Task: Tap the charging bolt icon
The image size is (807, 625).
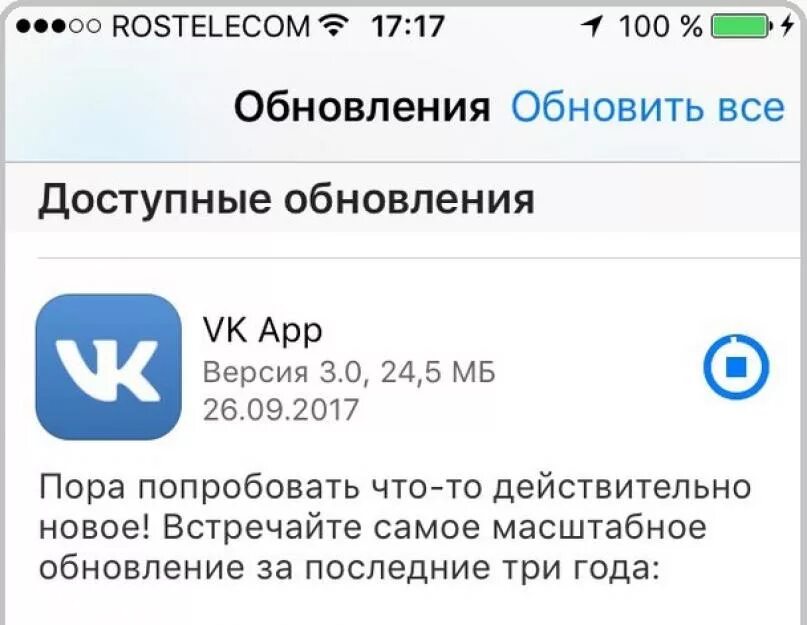Action: coord(786,25)
